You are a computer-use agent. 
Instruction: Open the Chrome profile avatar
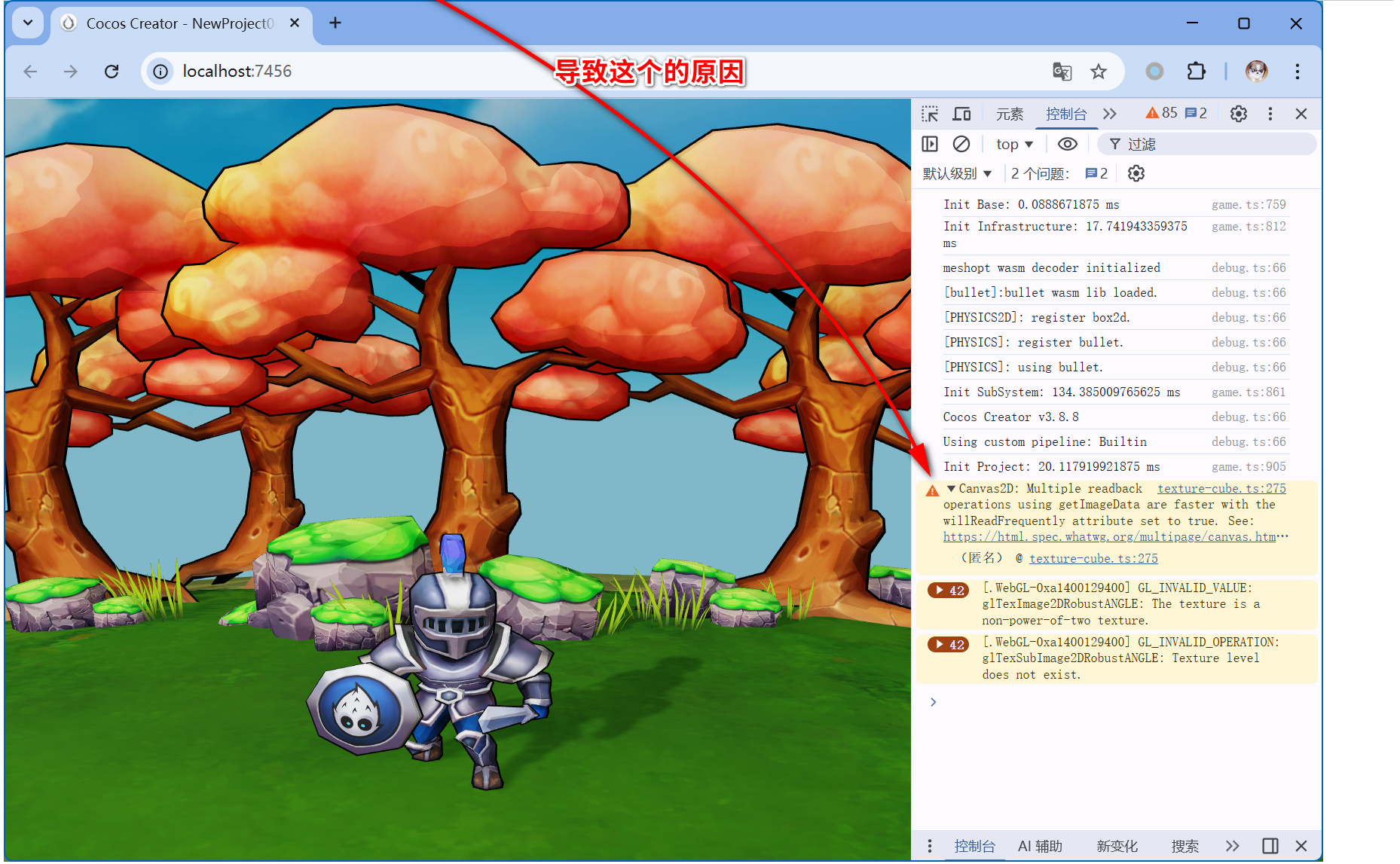coord(1256,72)
